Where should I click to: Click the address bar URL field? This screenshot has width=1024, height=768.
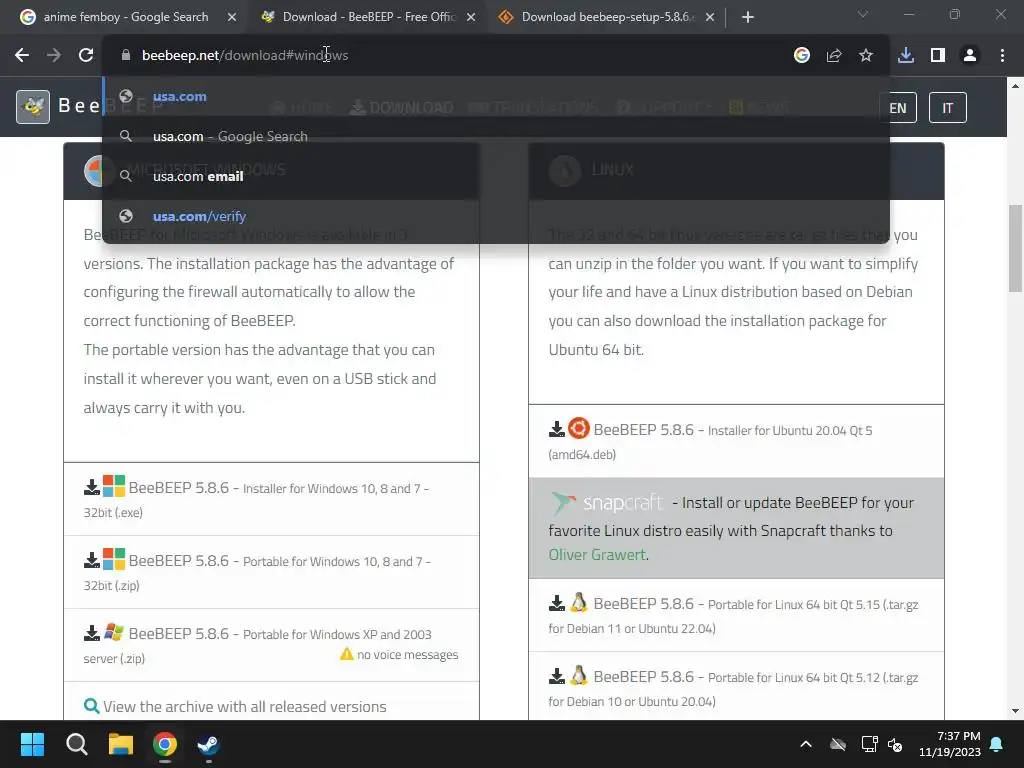click(x=457, y=56)
